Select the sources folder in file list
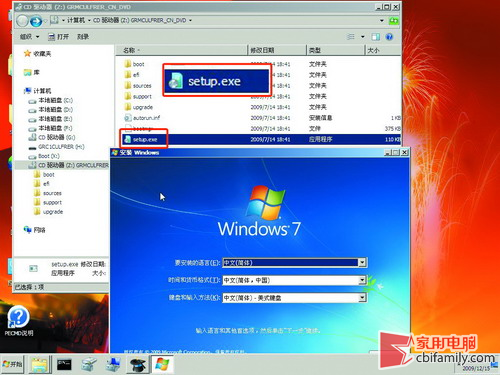This screenshot has width=500, height=375. click(138, 86)
